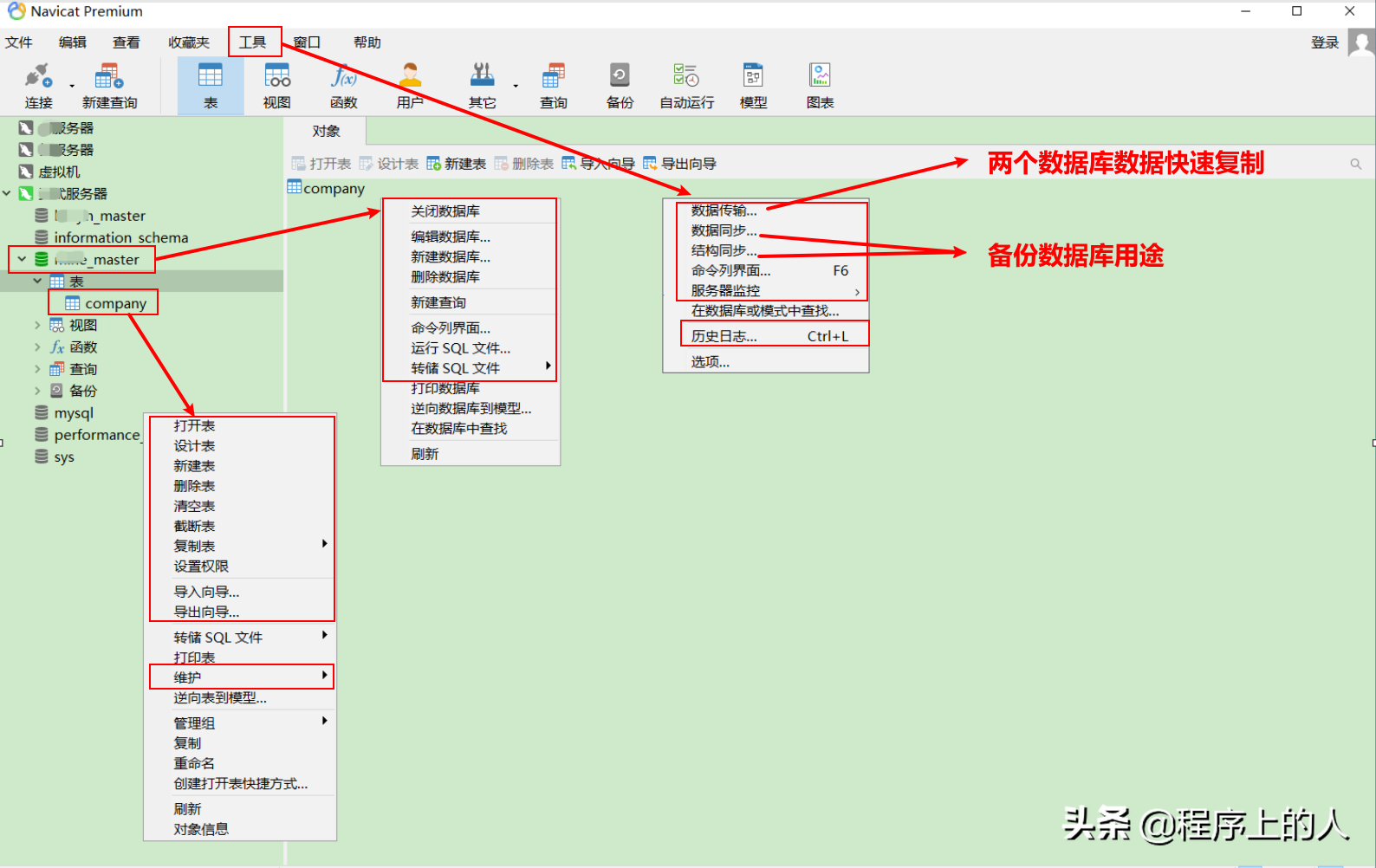The width and height of the screenshot is (1376, 868).
Task: Choose 历史日志 in tools menu
Action: tap(766, 336)
